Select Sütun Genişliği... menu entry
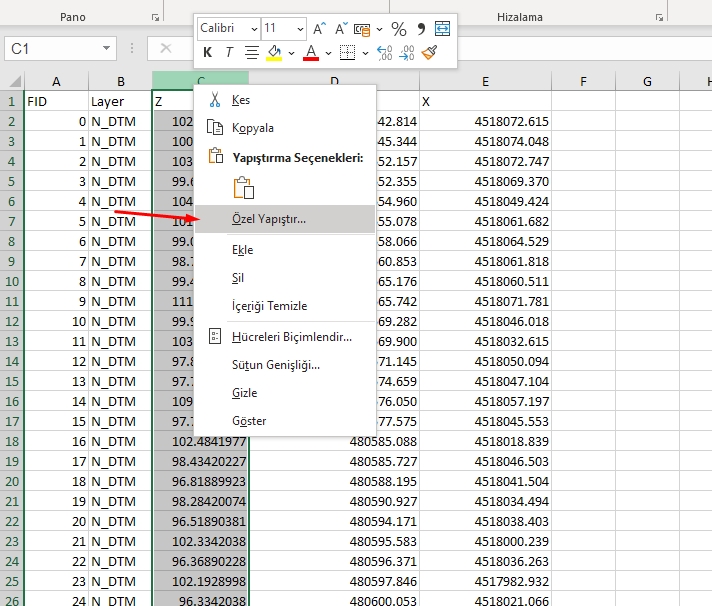Viewport: 712px width, 606px height. [x=285, y=365]
